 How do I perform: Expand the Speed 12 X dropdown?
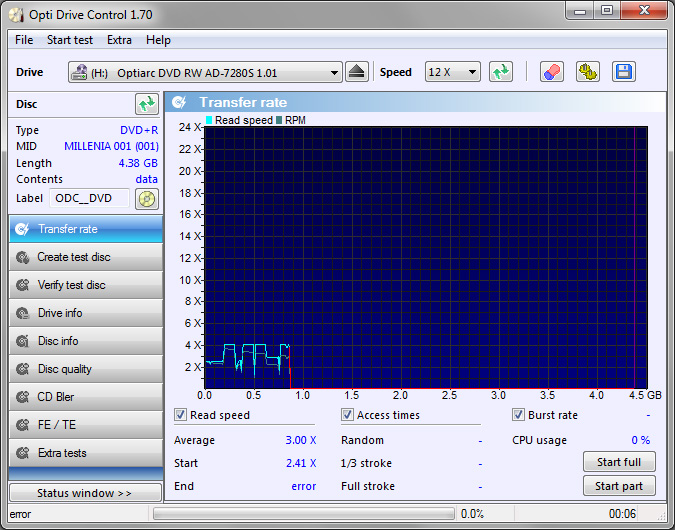452,72
